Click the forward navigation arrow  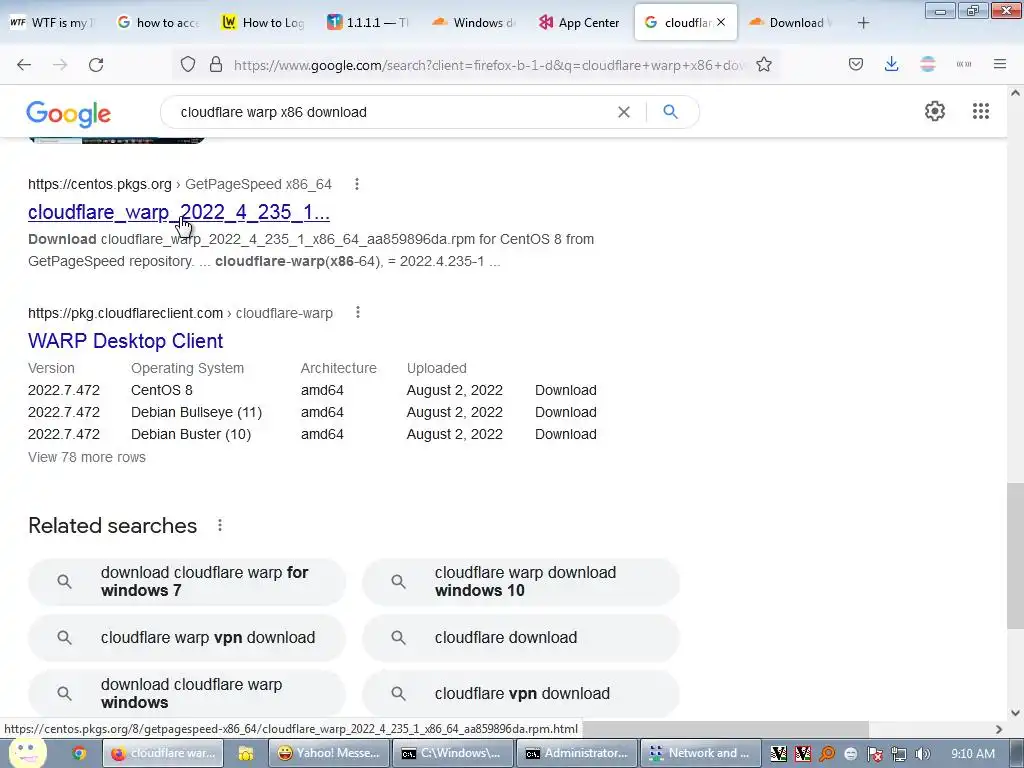[x=60, y=65]
